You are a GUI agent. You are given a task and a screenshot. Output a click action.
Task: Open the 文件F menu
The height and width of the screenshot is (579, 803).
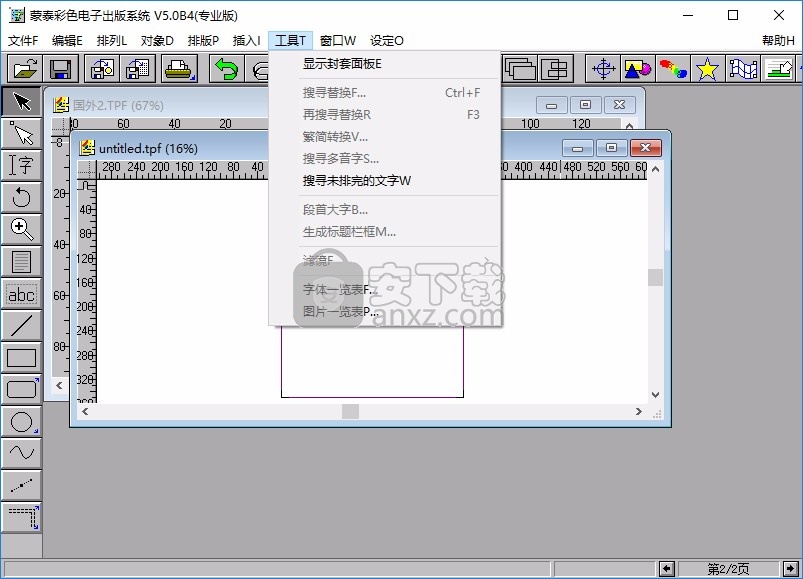23,40
